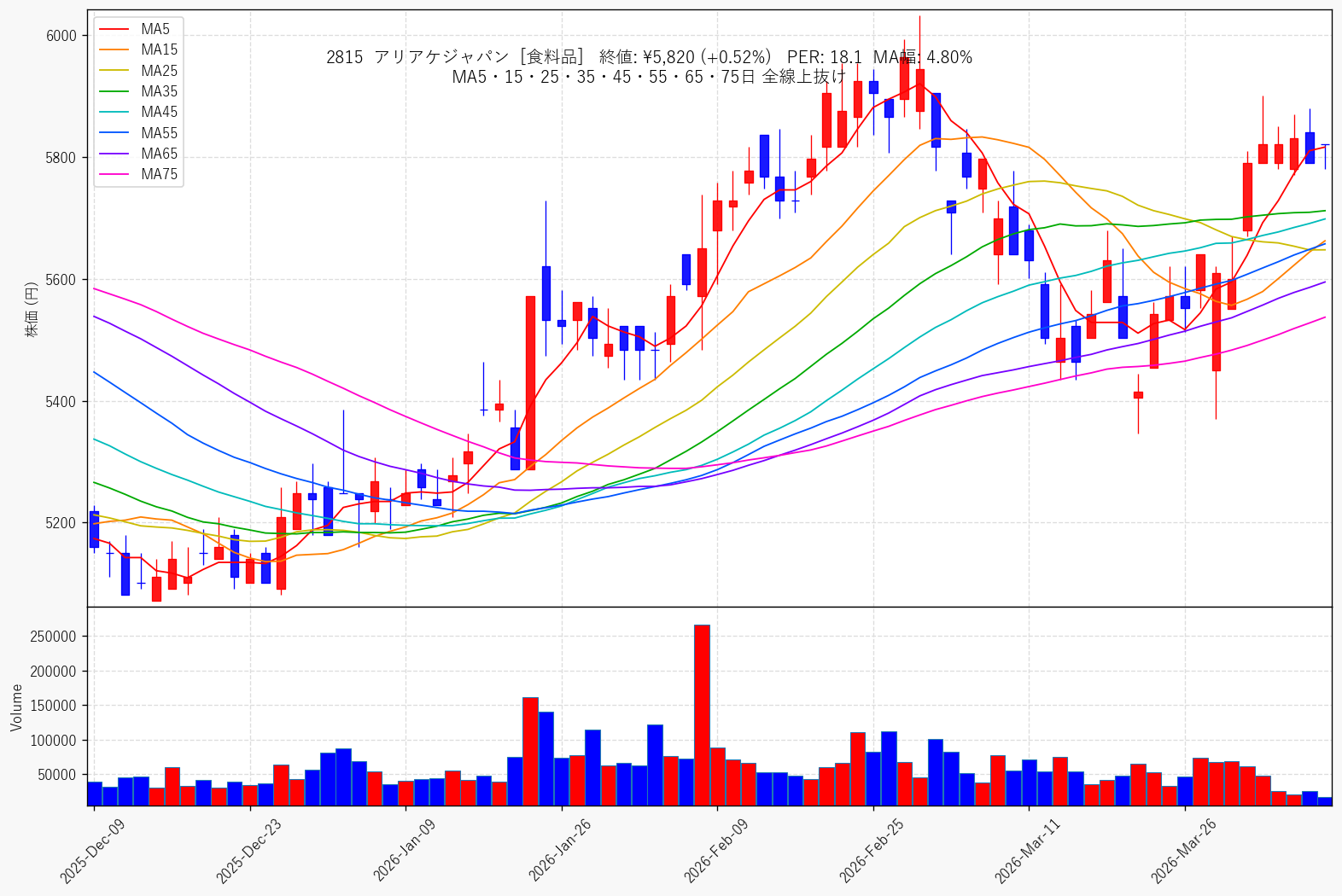Click the 5400 price axis tick label

click(61, 402)
